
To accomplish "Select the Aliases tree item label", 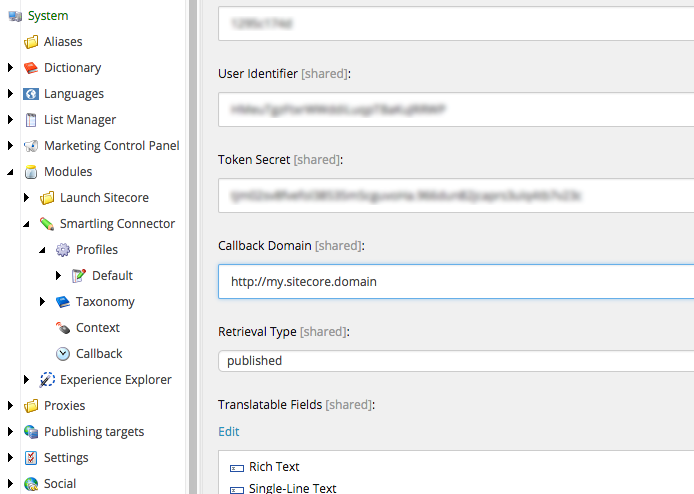I will click(x=63, y=42).
